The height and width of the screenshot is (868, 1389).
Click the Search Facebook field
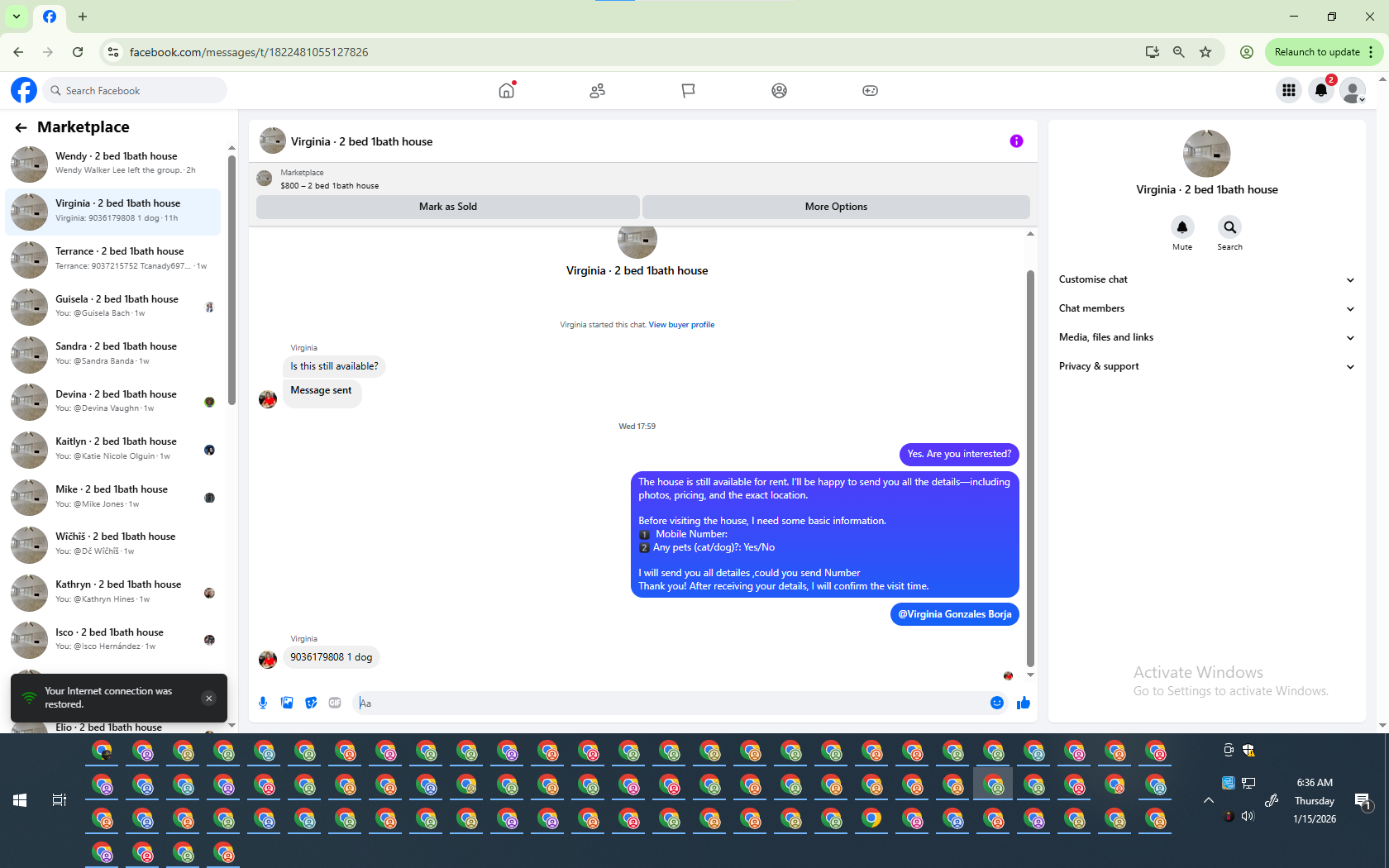pyautogui.click(x=134, y=90)
